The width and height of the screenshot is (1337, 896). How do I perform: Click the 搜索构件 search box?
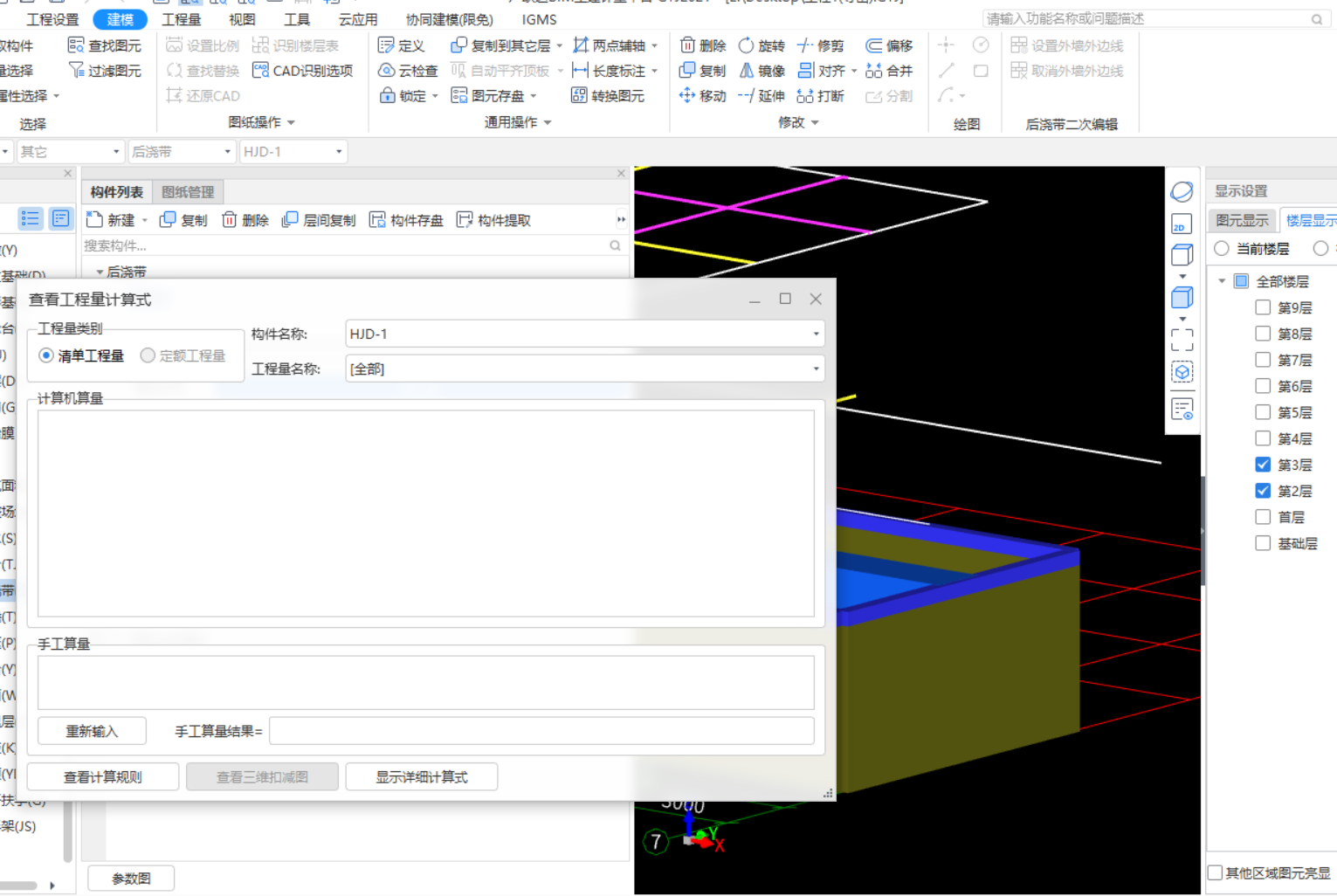click(353, 246)
